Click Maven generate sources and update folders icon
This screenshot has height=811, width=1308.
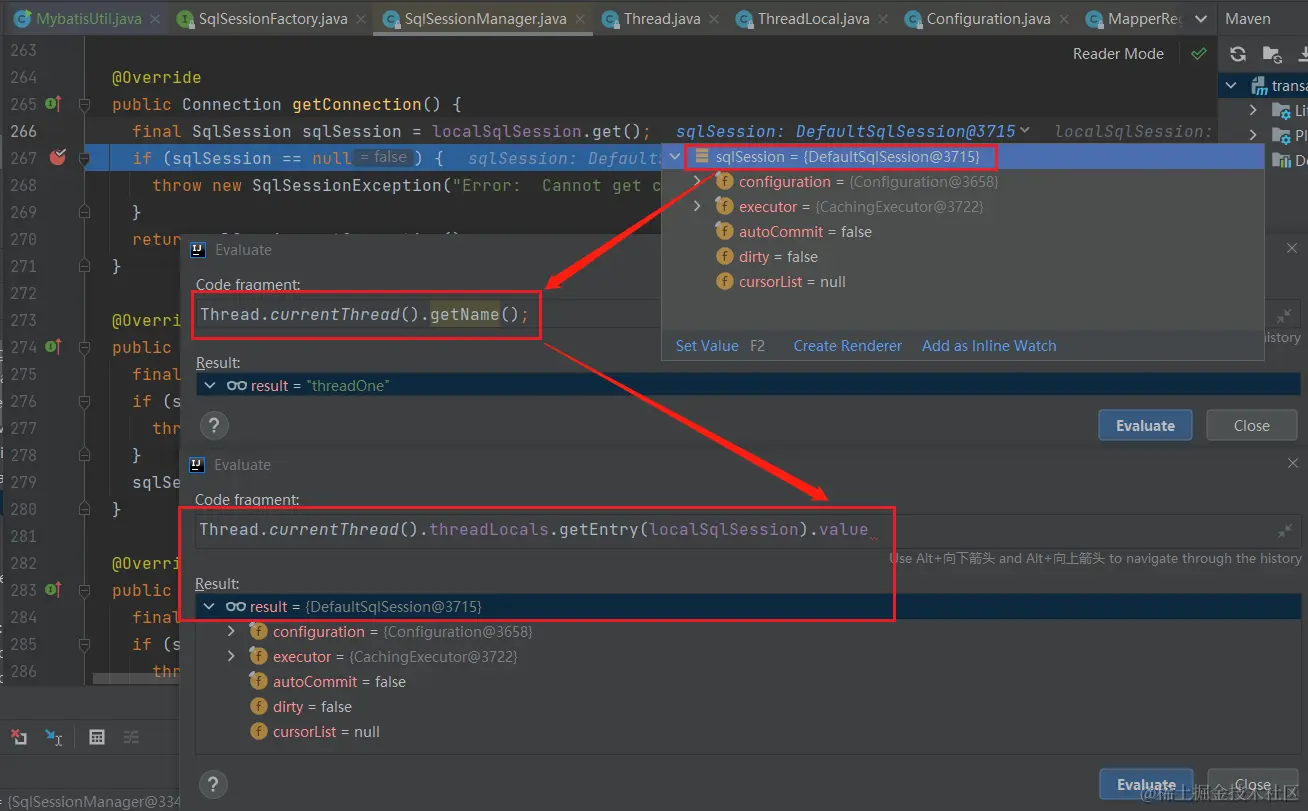(x=1271, y=54)
